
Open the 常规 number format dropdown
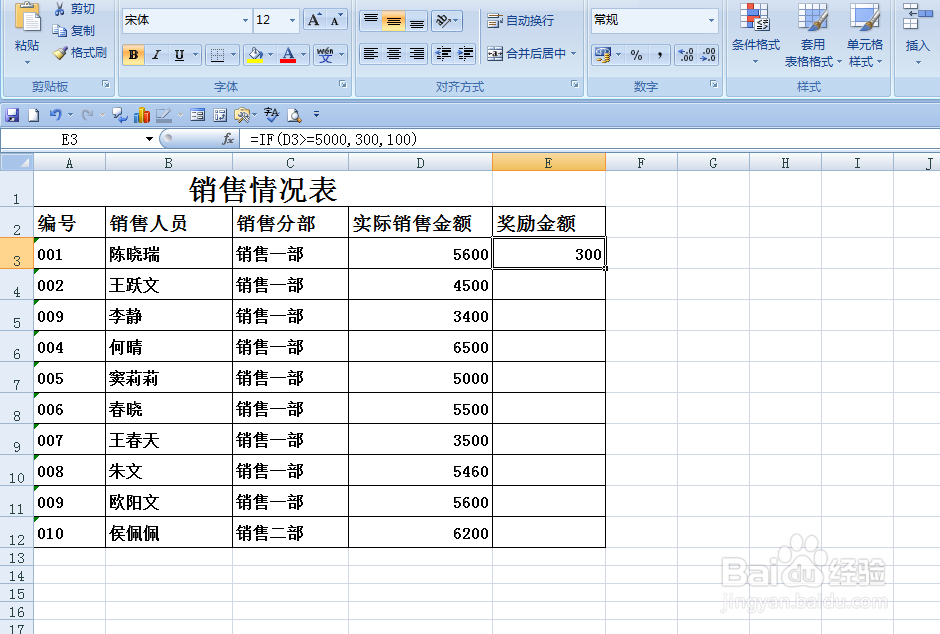(x=710, y=19)
